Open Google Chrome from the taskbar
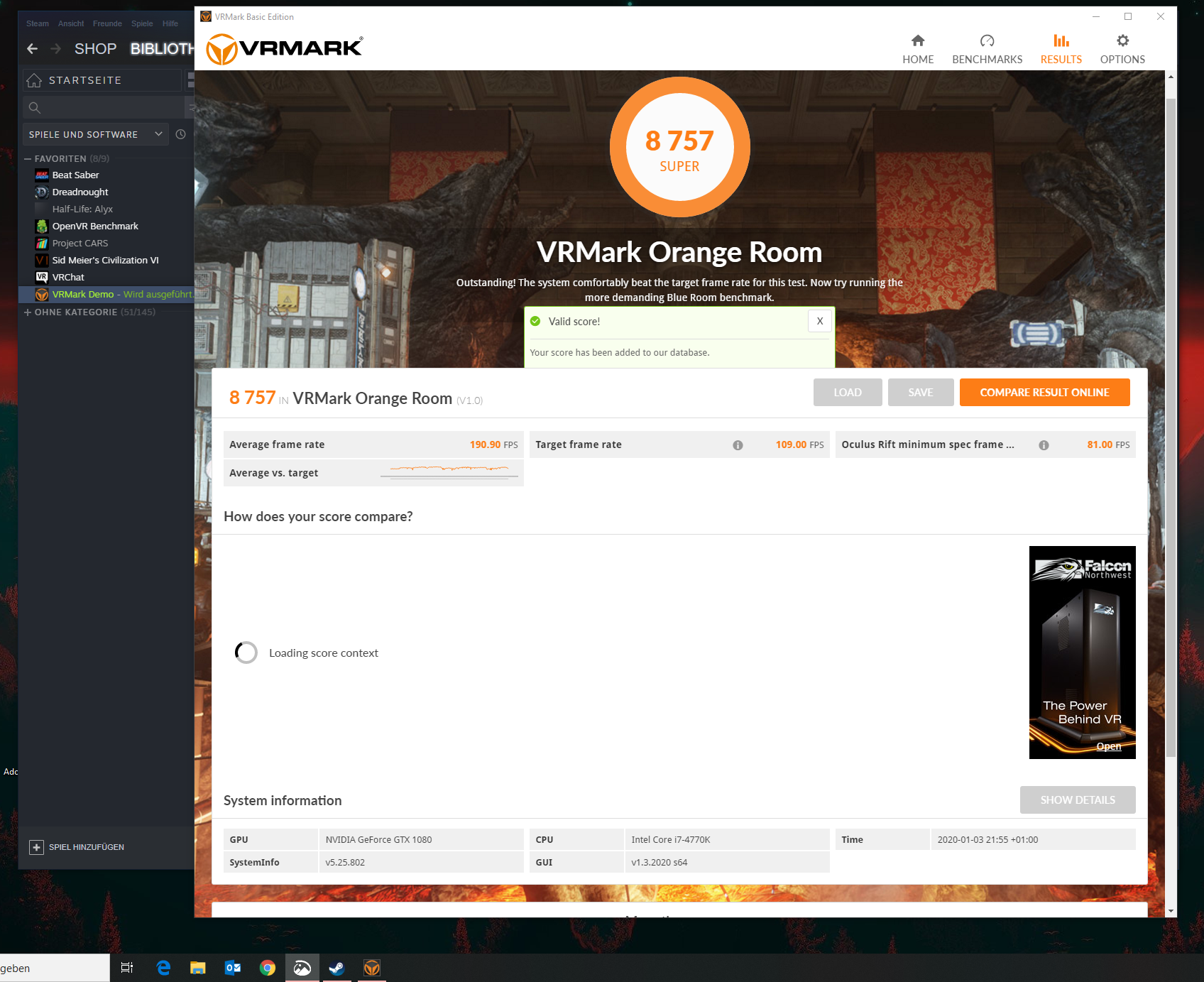This screenshot has height=982, width=1204. 267,967
